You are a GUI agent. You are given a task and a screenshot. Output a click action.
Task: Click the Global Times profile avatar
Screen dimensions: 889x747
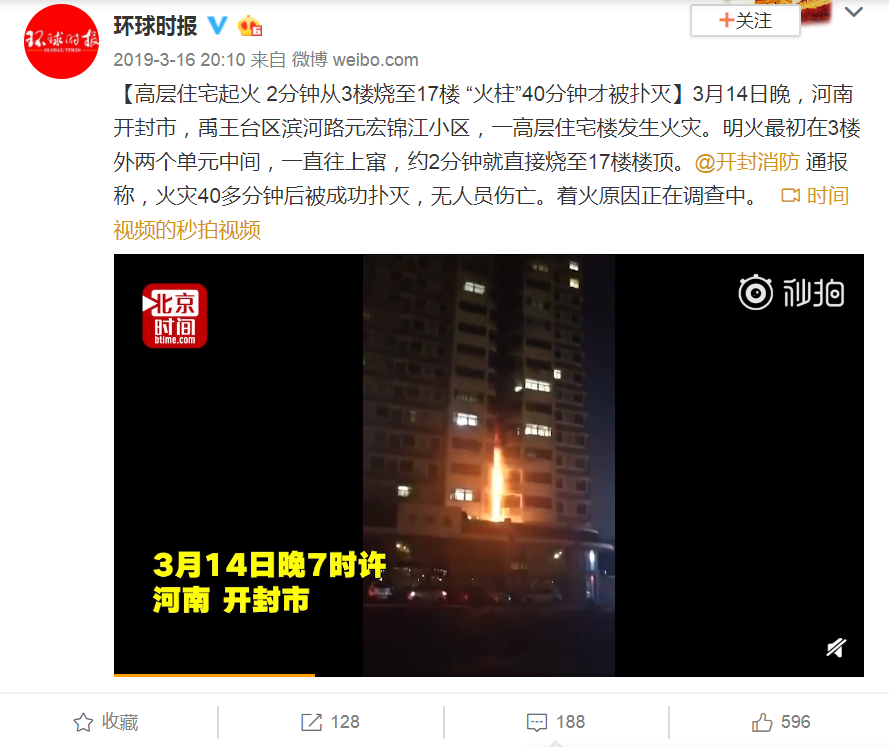coord(61,41)
